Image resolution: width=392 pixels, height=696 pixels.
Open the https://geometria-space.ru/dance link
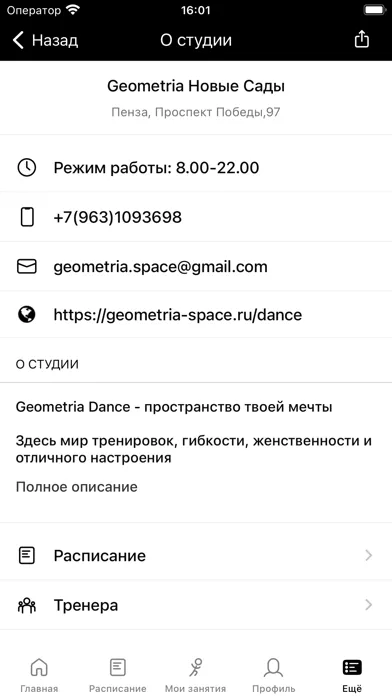point(178,315)
